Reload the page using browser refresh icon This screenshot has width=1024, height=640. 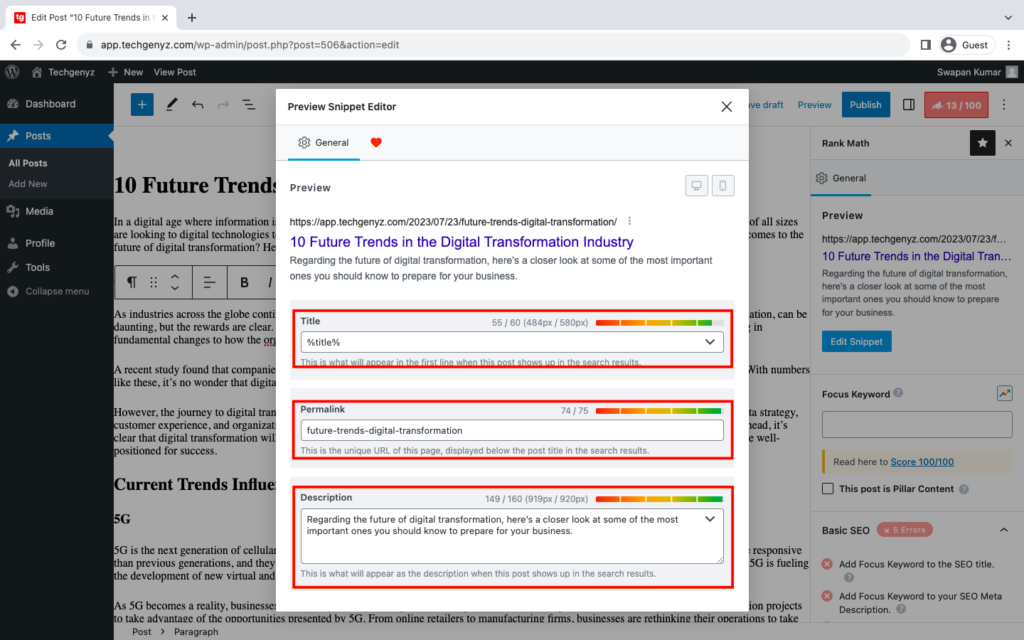[61, 44]
